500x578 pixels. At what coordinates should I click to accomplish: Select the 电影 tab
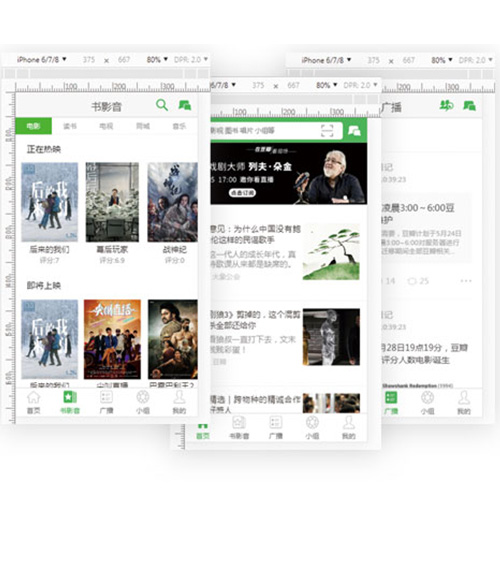(34, 126)
